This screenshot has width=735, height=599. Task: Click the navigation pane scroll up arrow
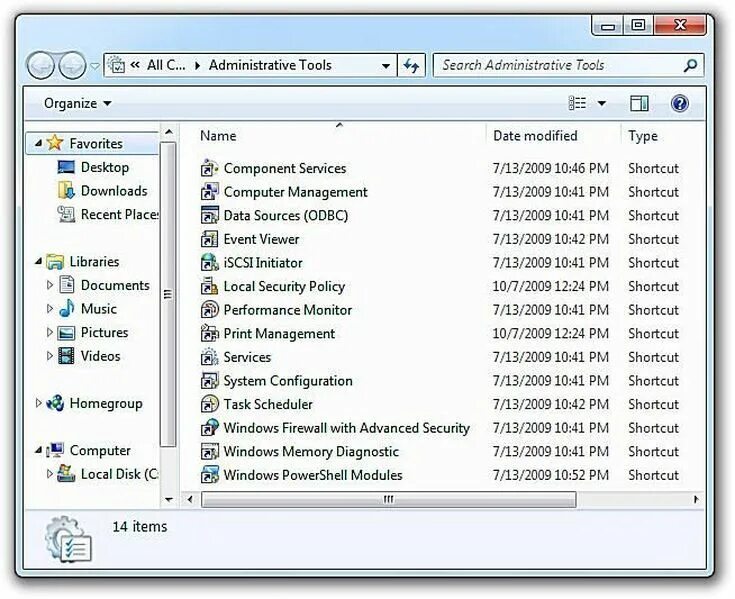click(169, 132)
